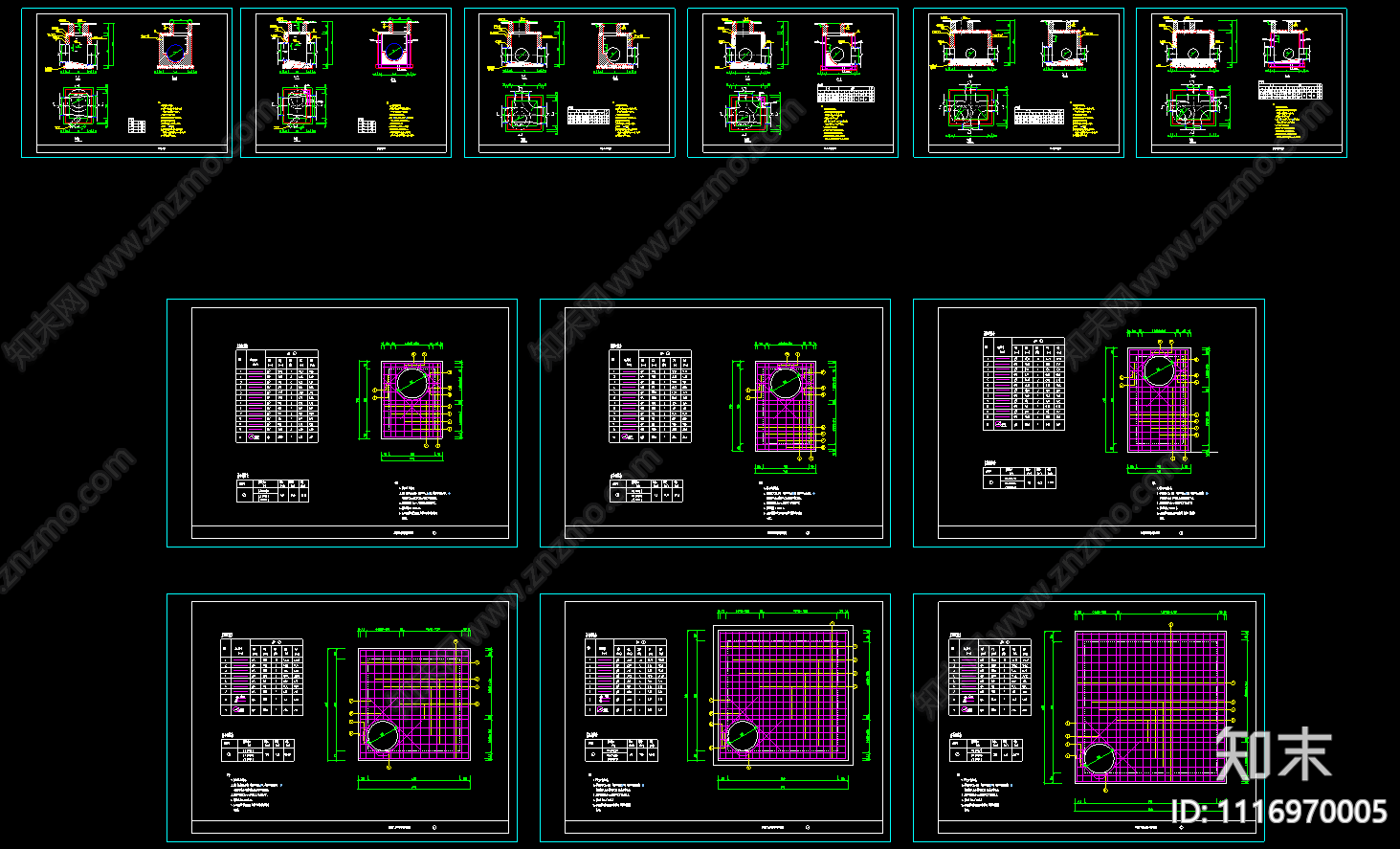Open the bottom-row left cover slab sheet
This screenshot has height=849, width=1400.
pyautogui.click(x=342, y=718)
